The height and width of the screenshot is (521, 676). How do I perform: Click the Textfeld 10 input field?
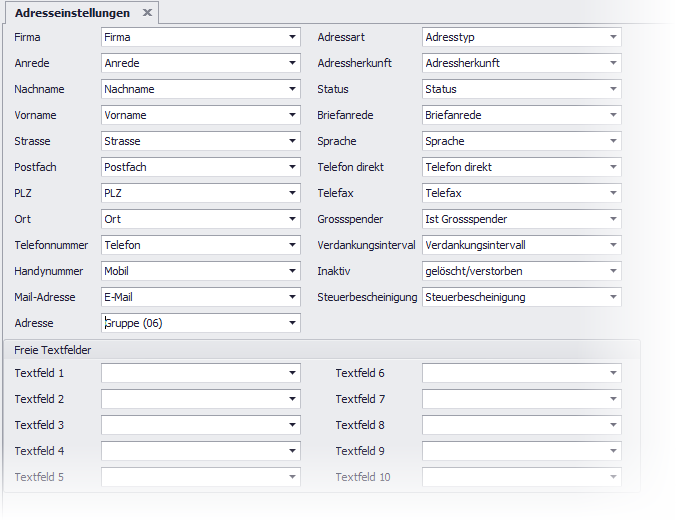[x=511, y=477]
